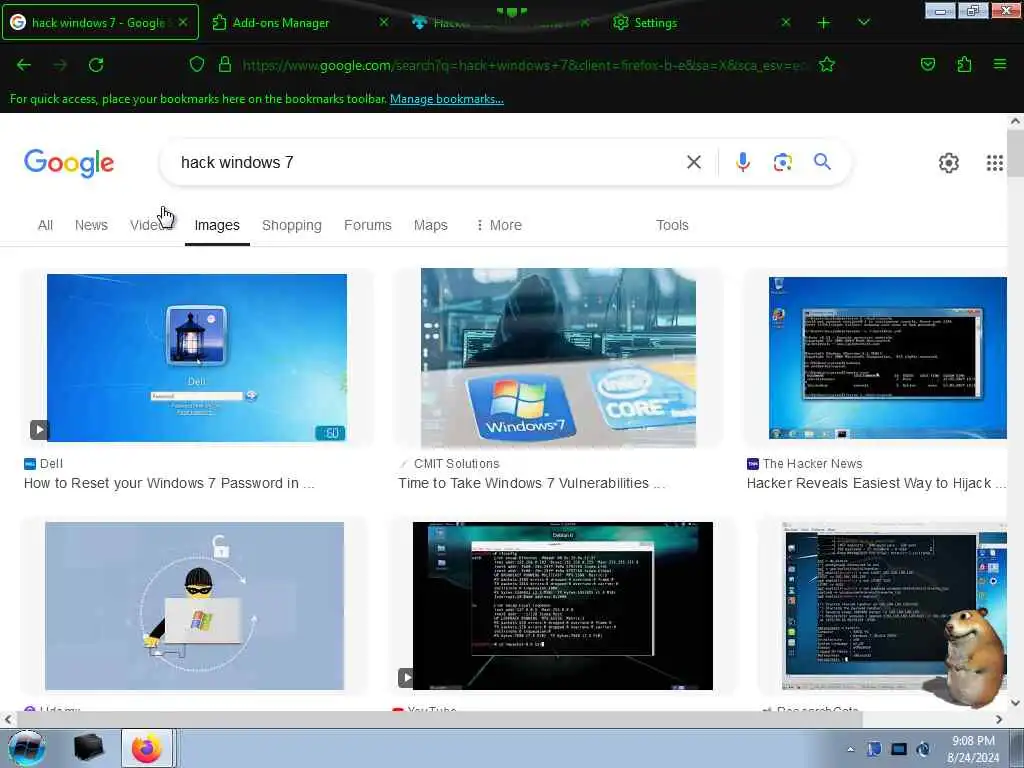The height and width of the screenshot is (768, 1024).
Task: Open 'Hacker Reveals Easiest Way to Hijack' link
Action: click(876, 483)
